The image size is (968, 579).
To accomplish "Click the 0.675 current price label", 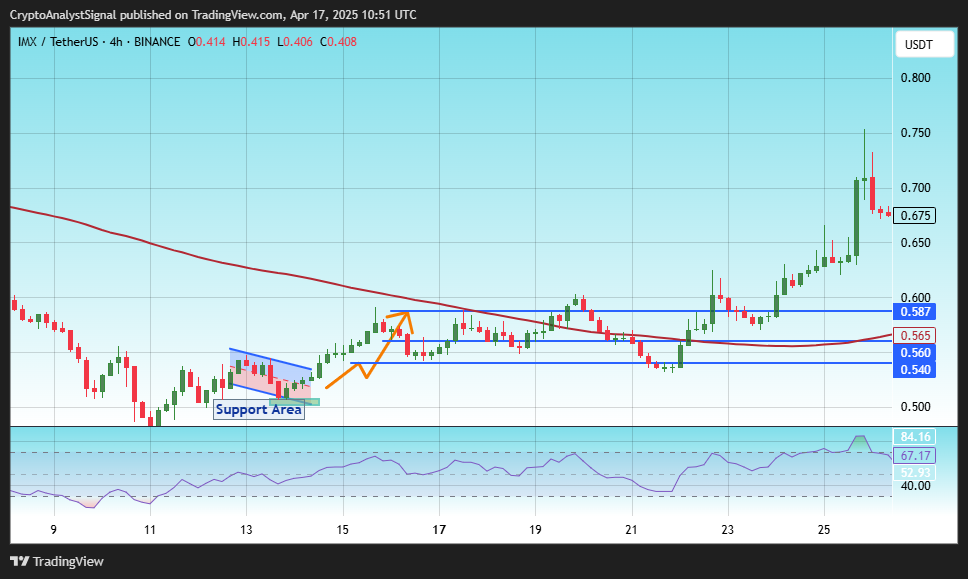I will coord(915,215).
